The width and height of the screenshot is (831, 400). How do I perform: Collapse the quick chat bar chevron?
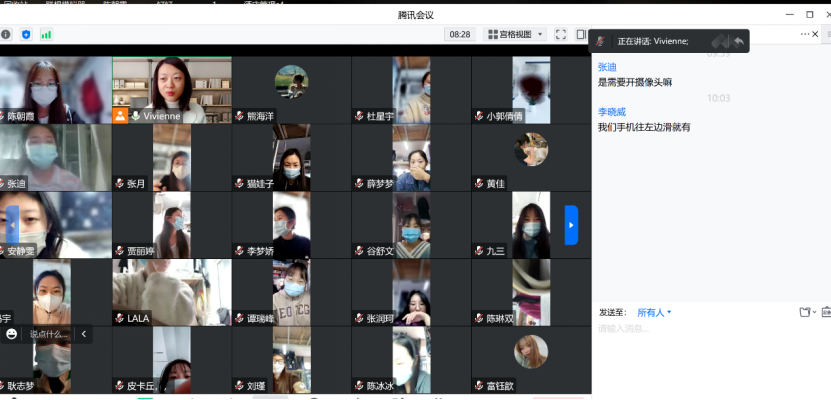pos(83,334)
